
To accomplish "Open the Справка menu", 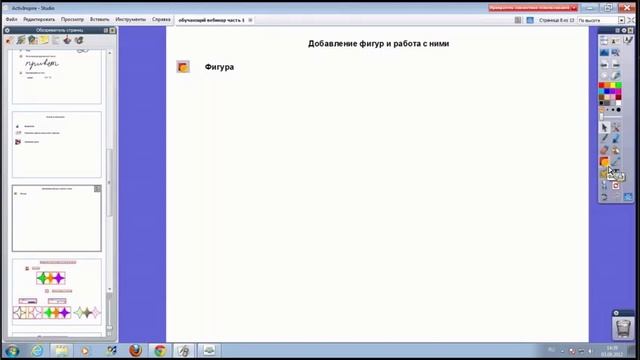I will coord(161,20).
